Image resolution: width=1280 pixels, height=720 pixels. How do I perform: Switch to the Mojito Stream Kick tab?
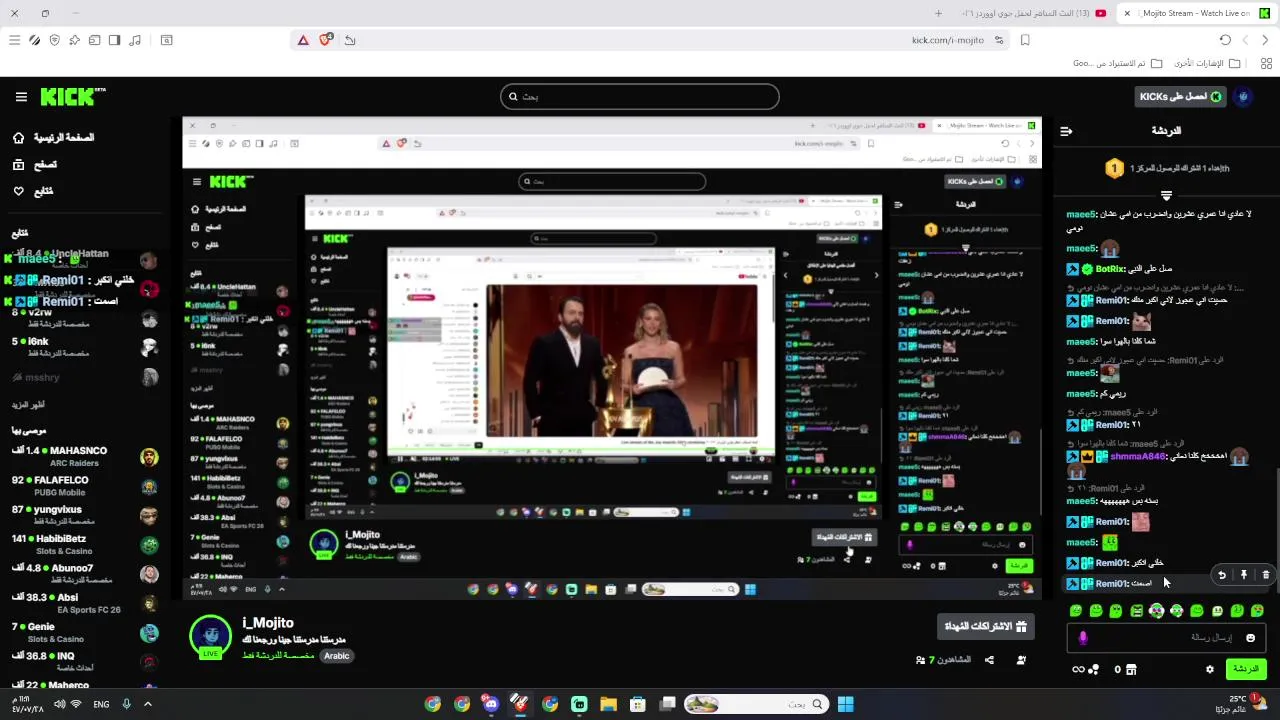(1197, 13)
